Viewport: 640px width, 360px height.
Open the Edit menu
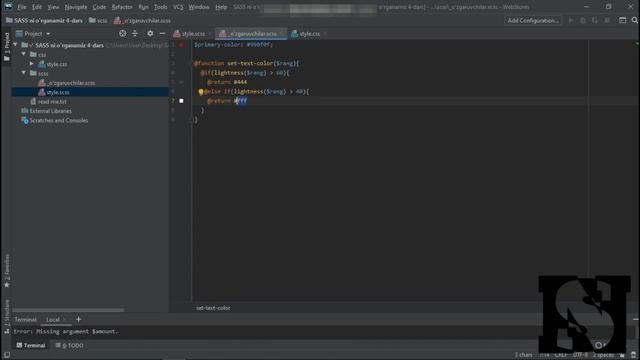tap(37, 7)
